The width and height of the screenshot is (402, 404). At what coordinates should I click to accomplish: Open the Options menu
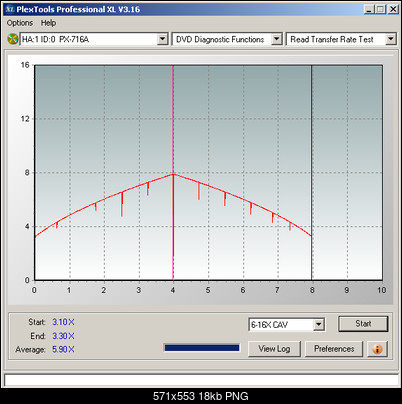(20, 23)
